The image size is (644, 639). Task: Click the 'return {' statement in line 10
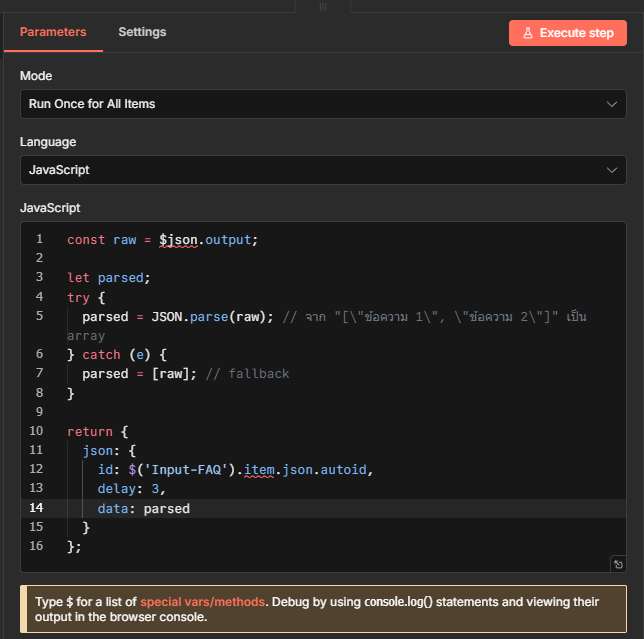98,432
